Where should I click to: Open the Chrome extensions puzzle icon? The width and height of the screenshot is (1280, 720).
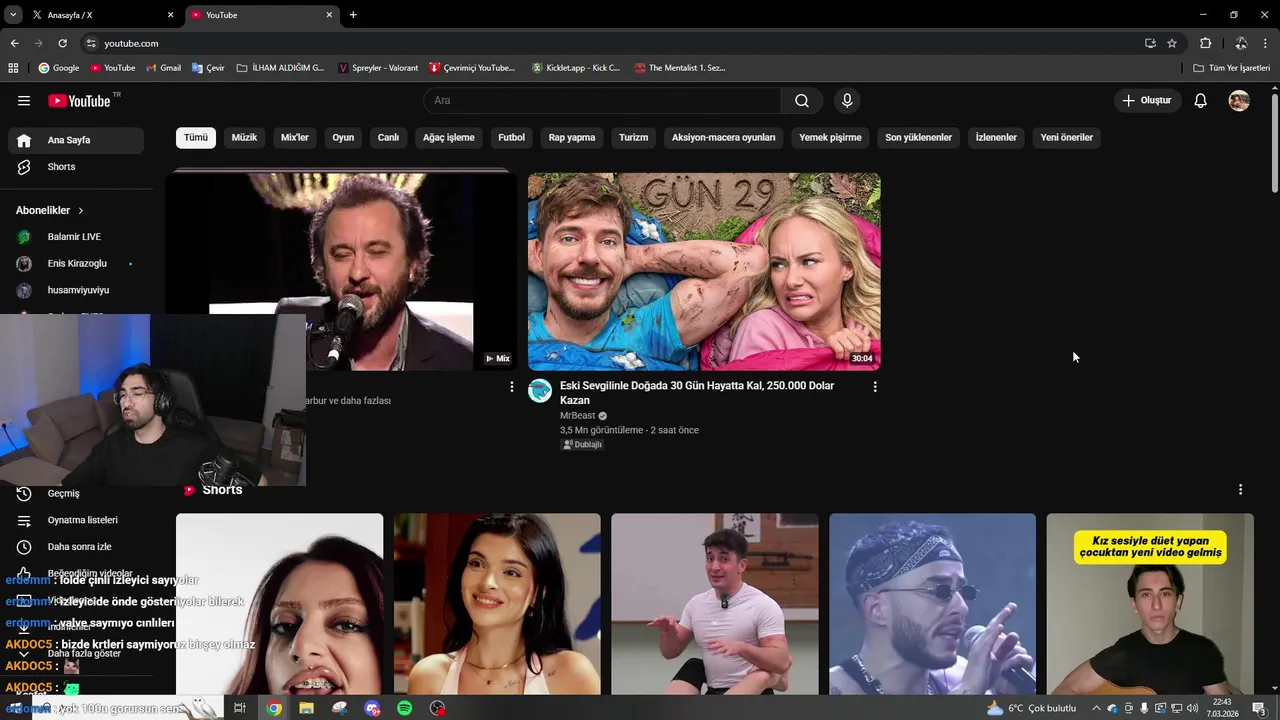1205,43
